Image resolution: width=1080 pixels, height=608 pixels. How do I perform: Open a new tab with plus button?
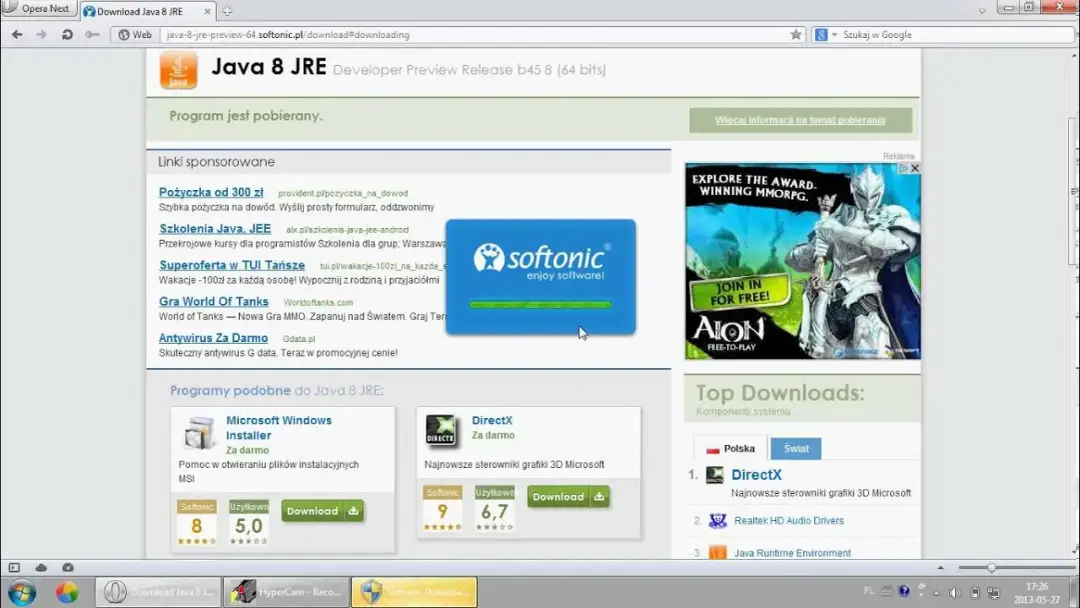[x=227, y=11]
